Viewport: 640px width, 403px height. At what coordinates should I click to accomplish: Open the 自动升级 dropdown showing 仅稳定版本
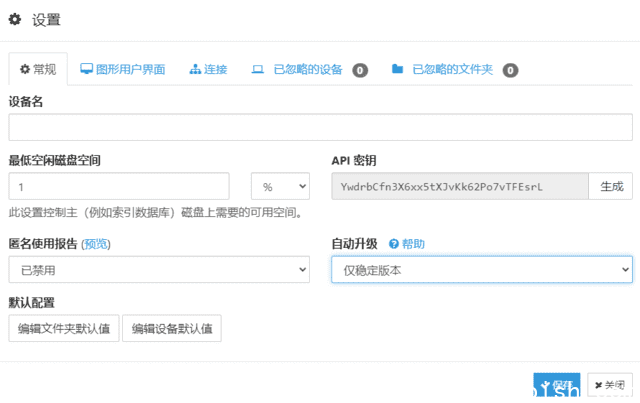click(x=481, y=270)
